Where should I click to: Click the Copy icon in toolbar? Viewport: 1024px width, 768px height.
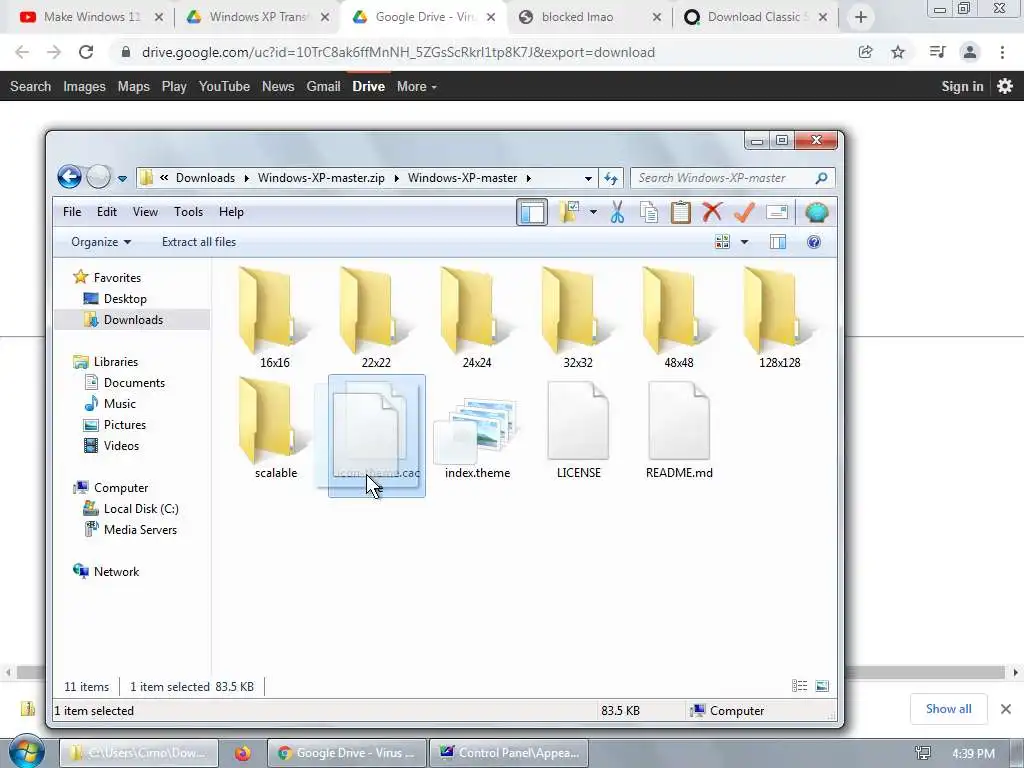click(648, 212)
